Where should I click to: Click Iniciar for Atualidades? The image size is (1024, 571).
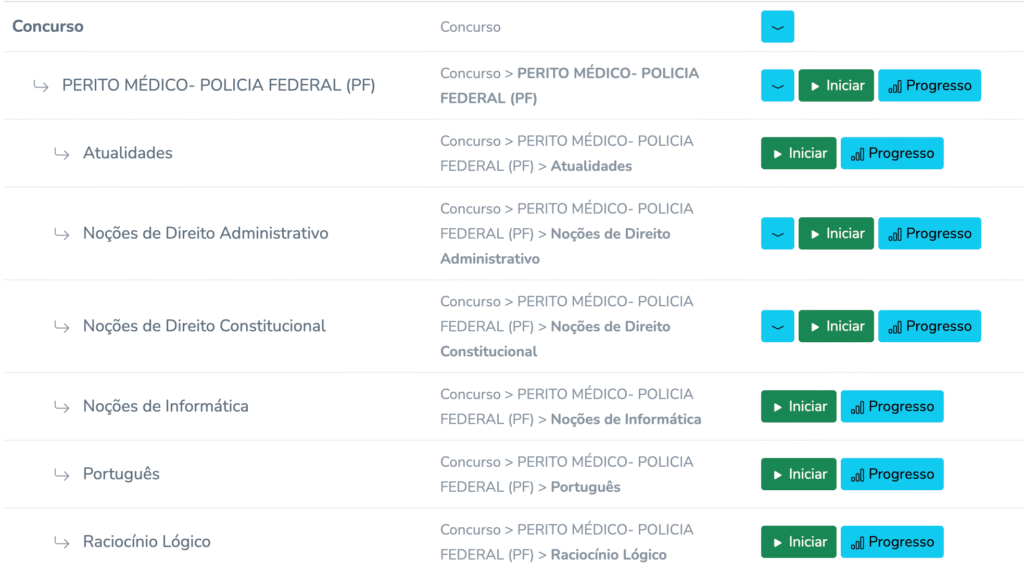(x=799, y=153)
